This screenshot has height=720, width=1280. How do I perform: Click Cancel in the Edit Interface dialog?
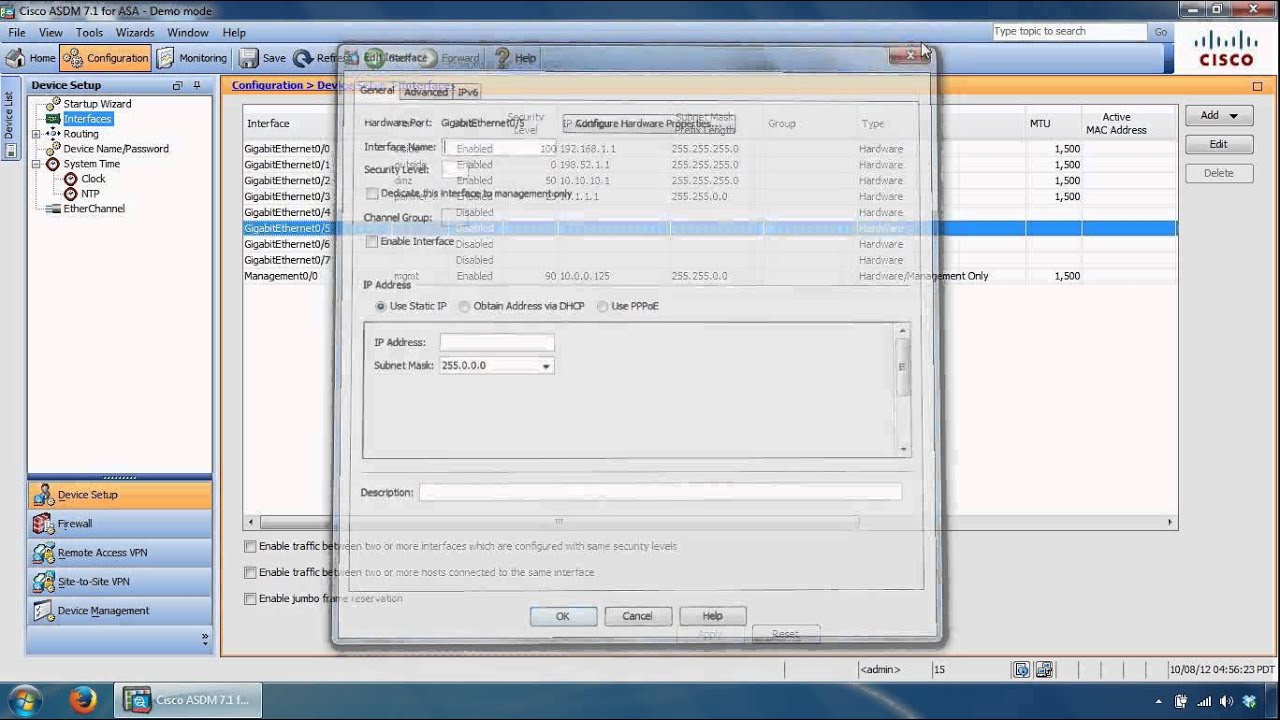click(x=637, y=616)
